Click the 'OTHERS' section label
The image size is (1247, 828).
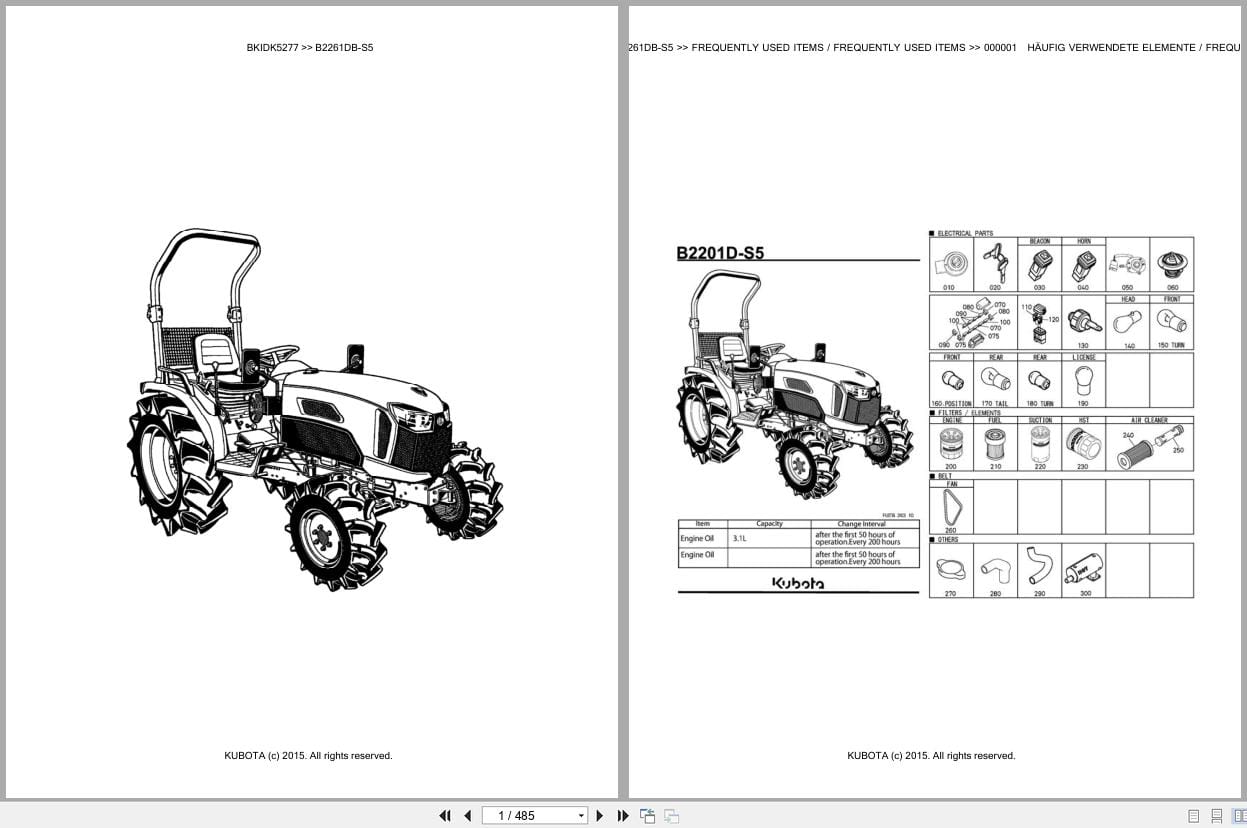pyautogui.click(x=948, y=540)
